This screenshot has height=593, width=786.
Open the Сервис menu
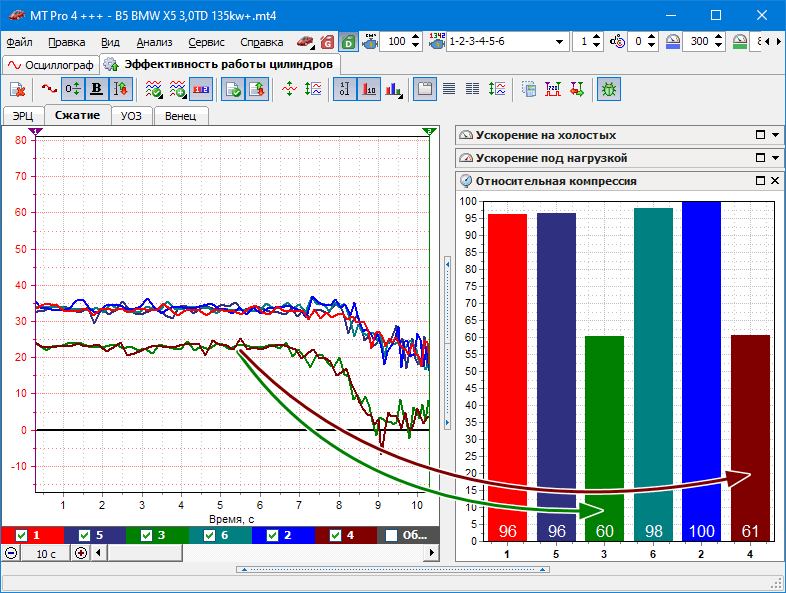207,42
